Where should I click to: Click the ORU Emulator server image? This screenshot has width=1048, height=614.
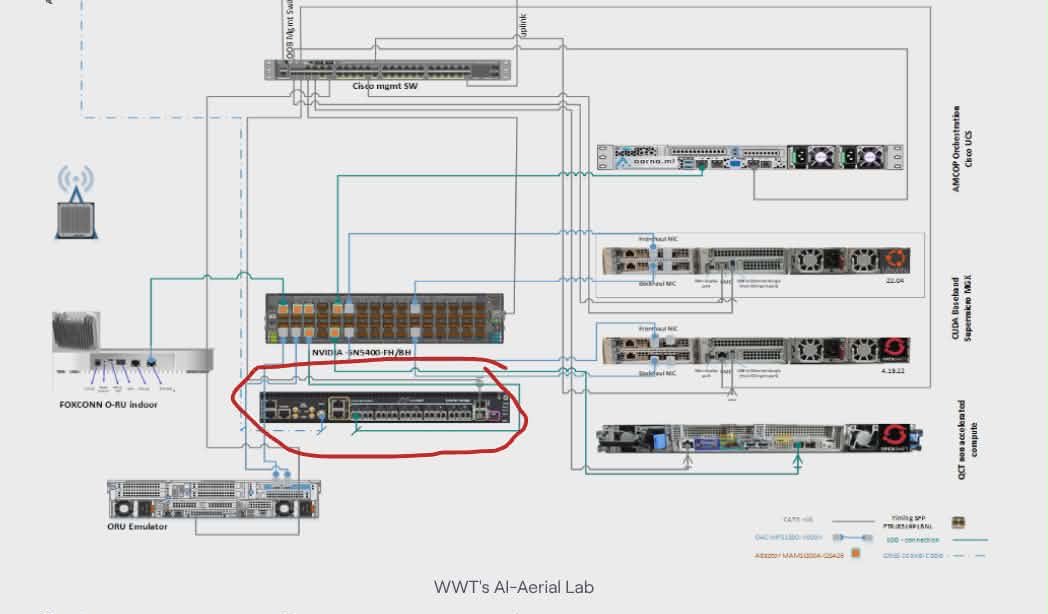(213, 499)
